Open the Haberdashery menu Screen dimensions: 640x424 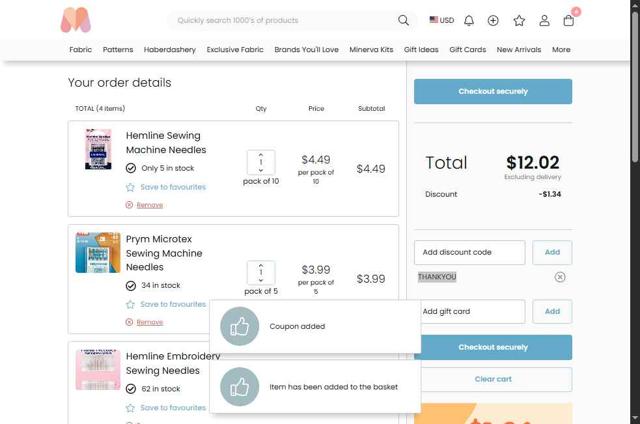tap(170, 49)
